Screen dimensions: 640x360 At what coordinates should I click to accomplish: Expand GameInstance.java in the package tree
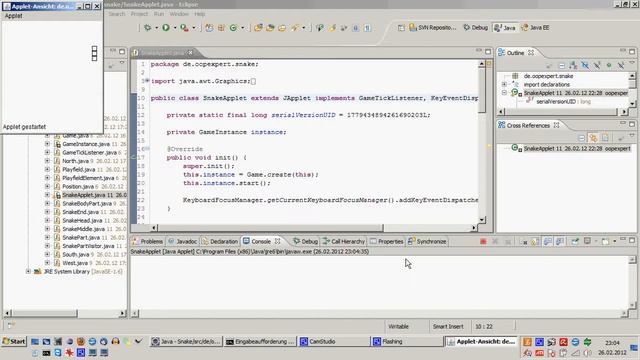coord(47,144)
